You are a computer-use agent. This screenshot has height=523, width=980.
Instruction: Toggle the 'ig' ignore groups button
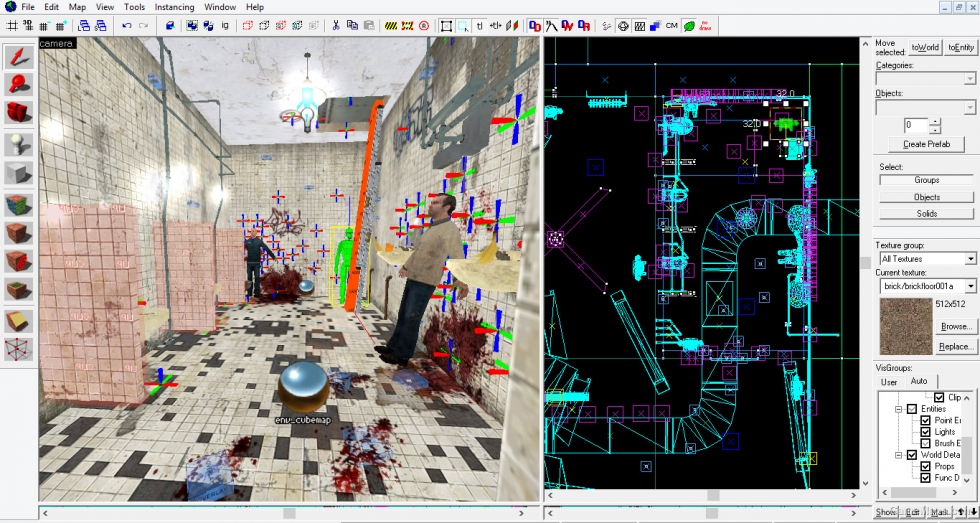click(225, 26)
